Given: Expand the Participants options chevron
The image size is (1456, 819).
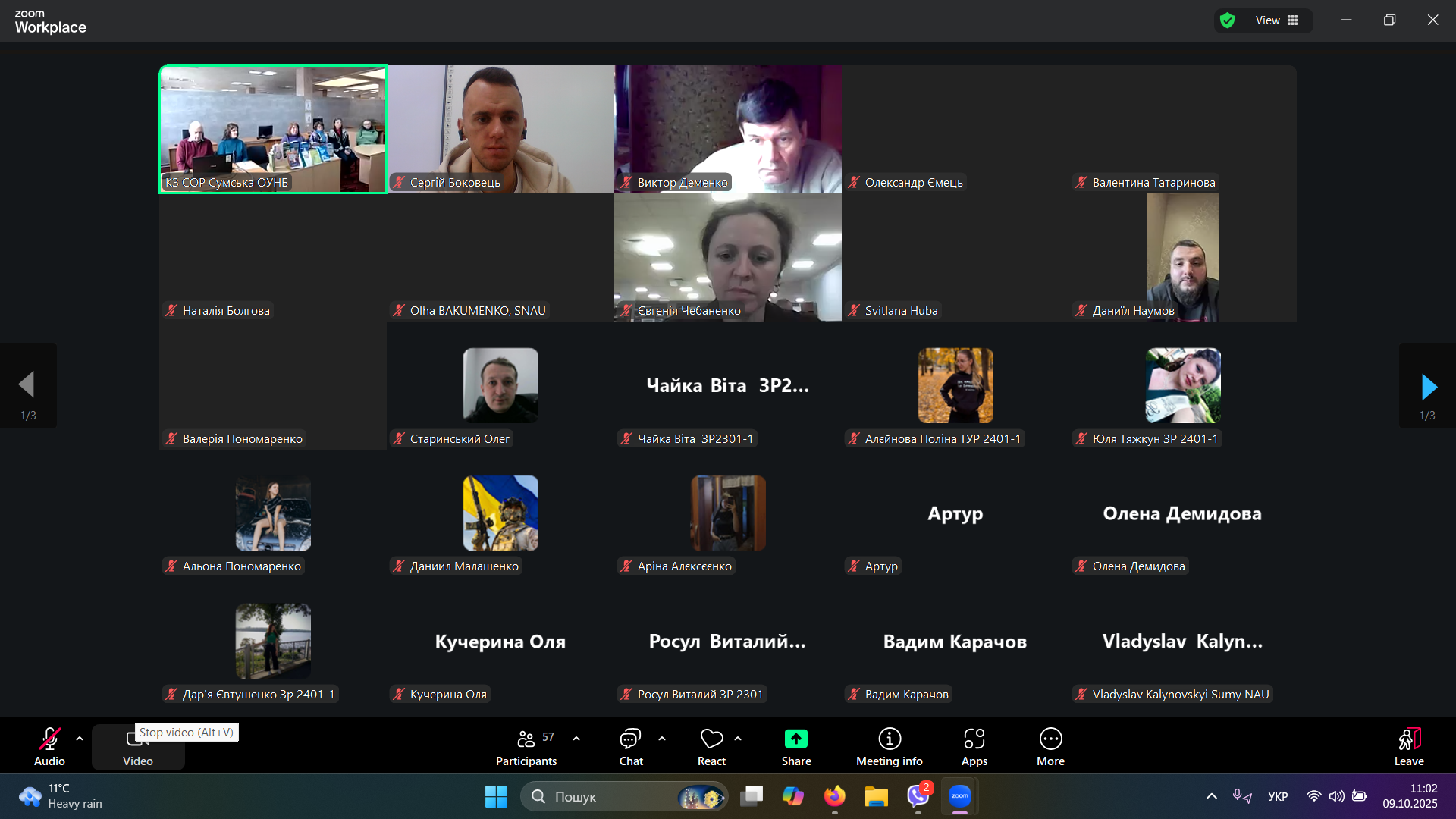Looking at the screenshot, I should point(576,738).
